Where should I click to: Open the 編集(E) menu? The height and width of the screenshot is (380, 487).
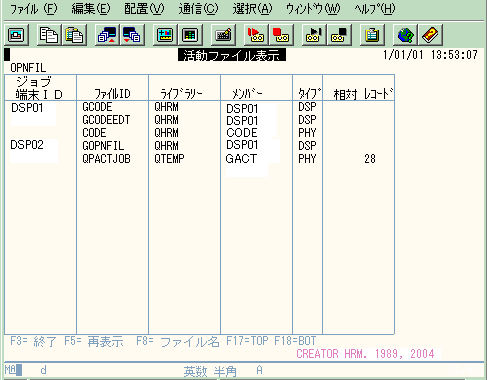[91, 9]
